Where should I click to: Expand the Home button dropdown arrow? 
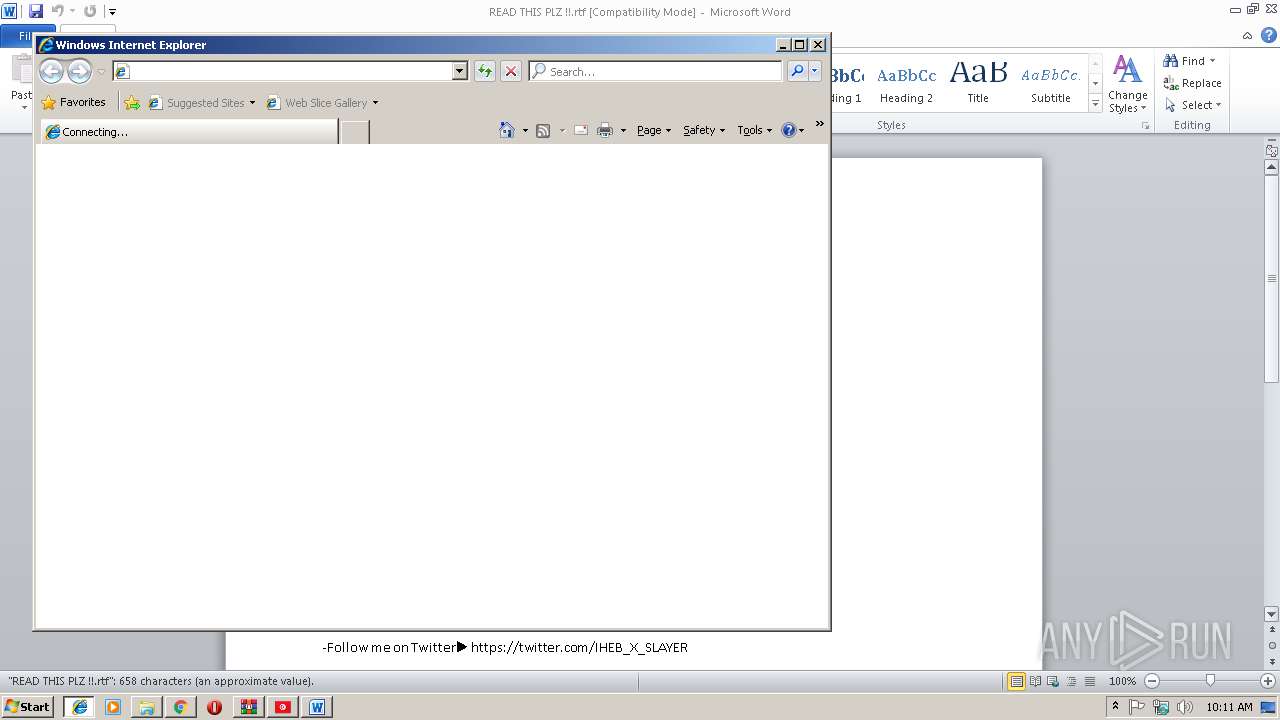[525, 130]
